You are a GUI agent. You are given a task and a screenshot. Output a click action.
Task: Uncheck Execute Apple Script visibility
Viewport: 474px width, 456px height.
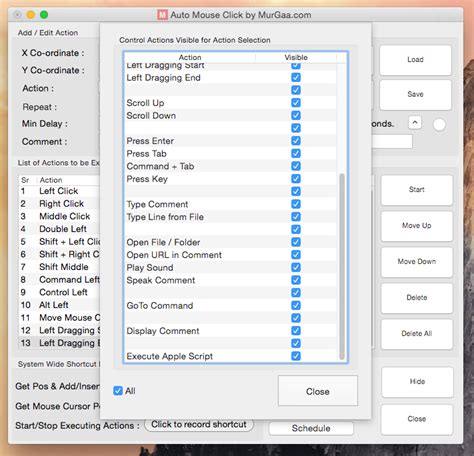296,356
